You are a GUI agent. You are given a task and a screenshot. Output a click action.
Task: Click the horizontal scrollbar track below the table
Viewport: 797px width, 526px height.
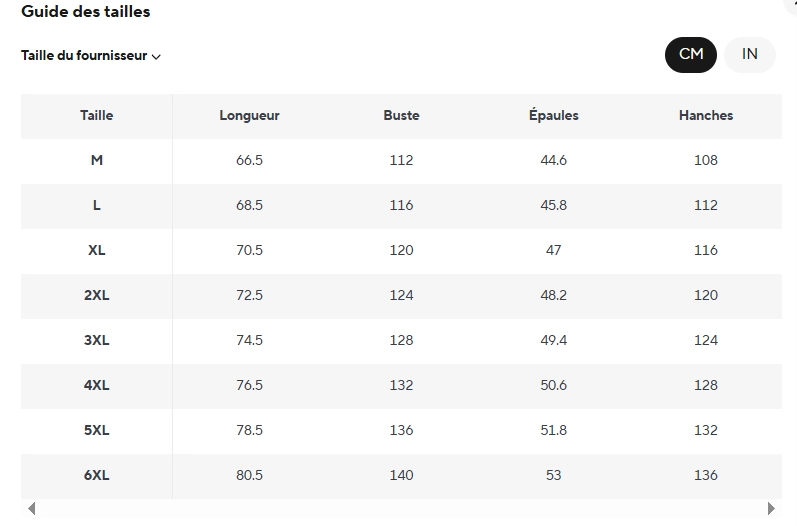(x=401, y=508)
